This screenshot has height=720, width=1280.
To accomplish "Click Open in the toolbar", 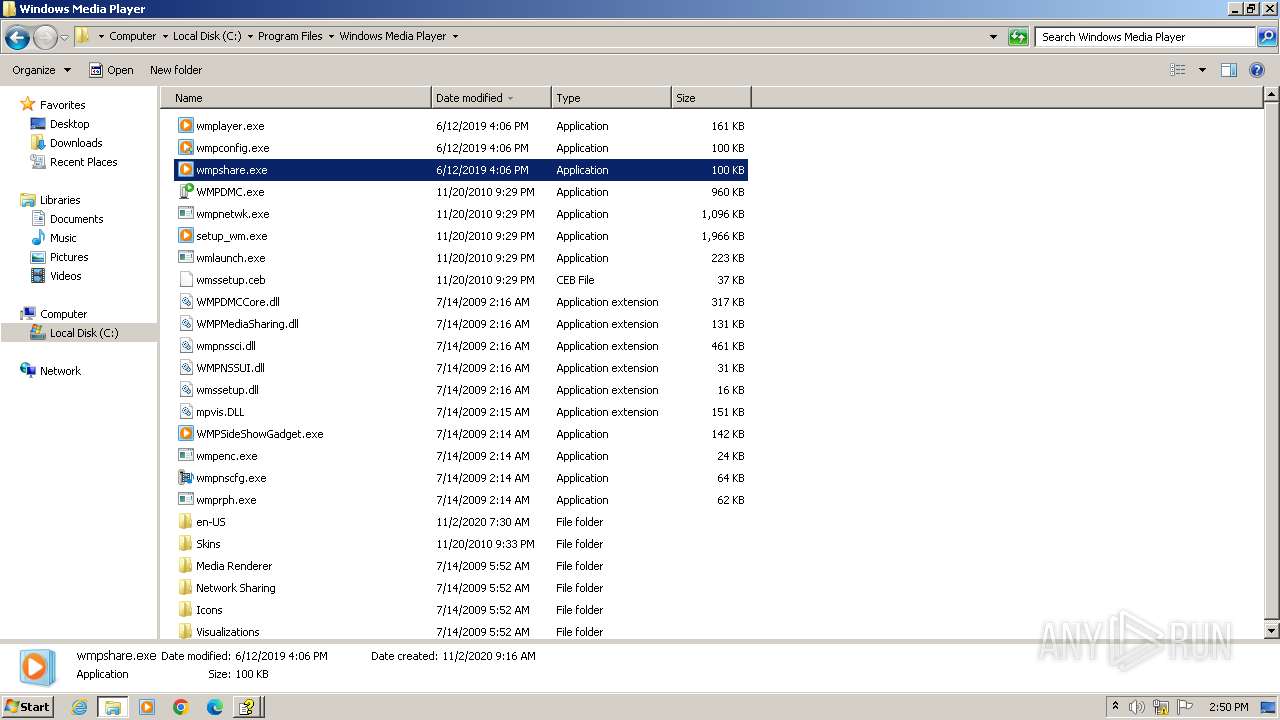I will click(x=111, y=70).
